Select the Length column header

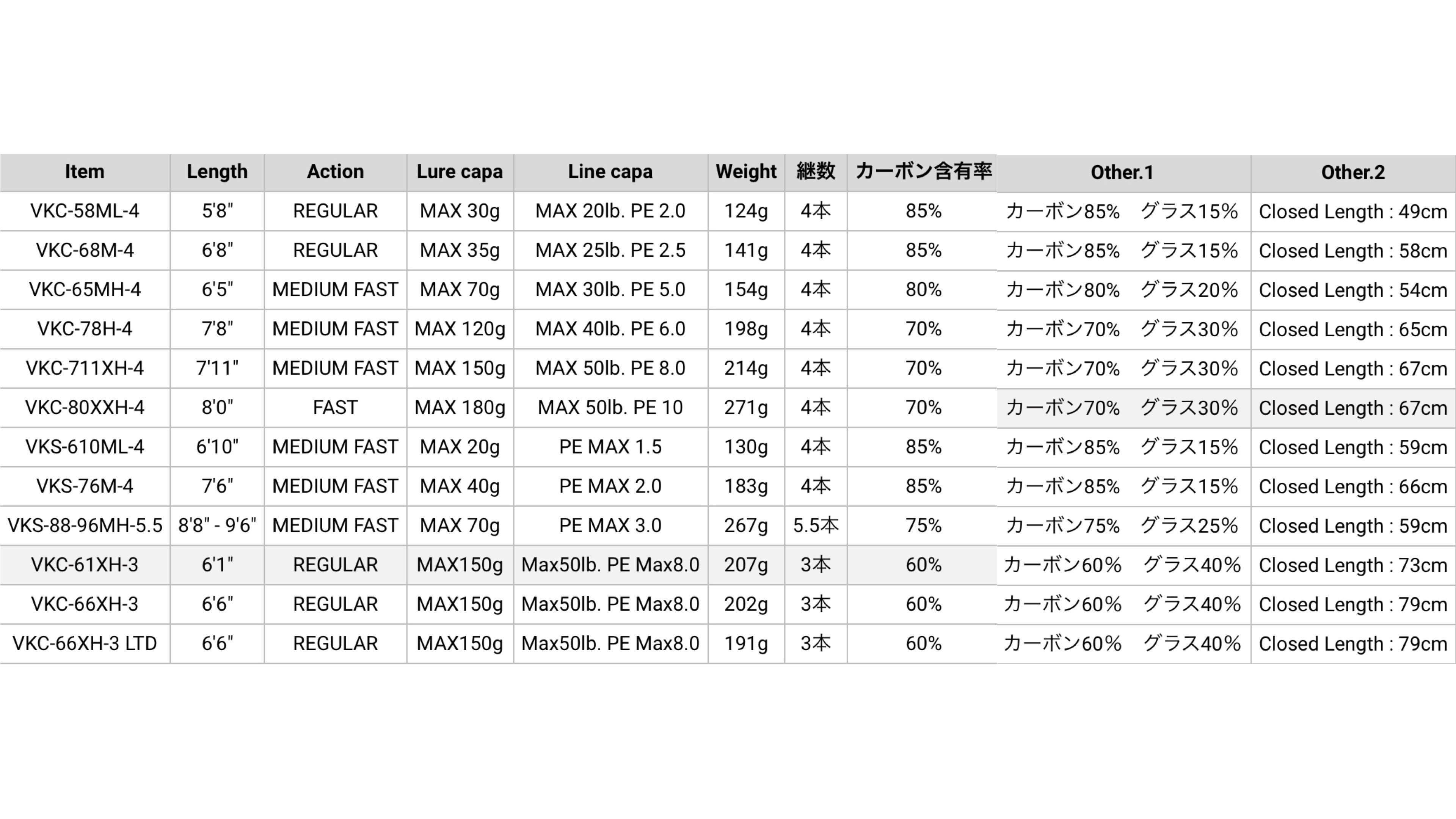click(217, 172)
